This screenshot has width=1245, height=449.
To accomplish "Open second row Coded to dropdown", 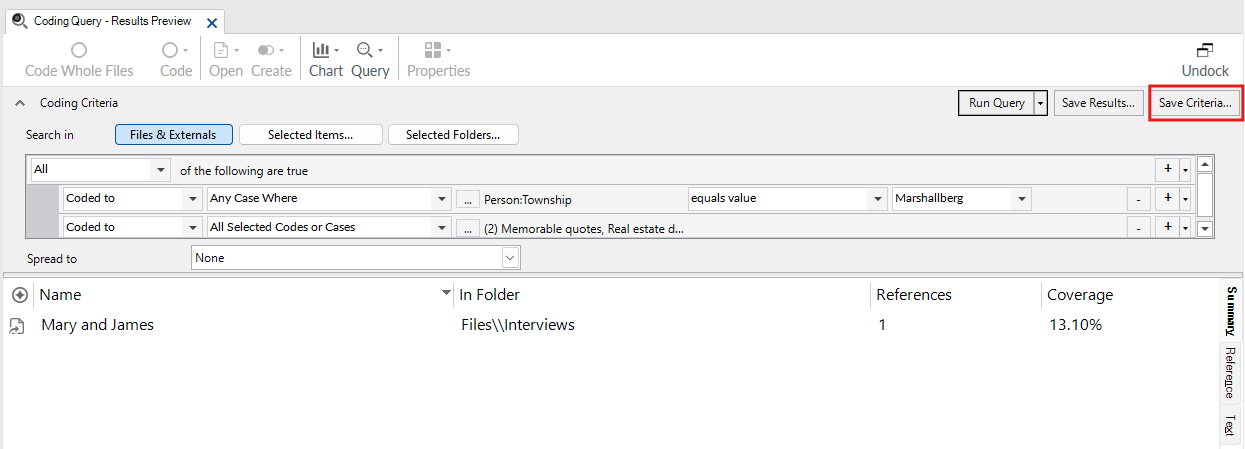I will click(x=192, y=227).
